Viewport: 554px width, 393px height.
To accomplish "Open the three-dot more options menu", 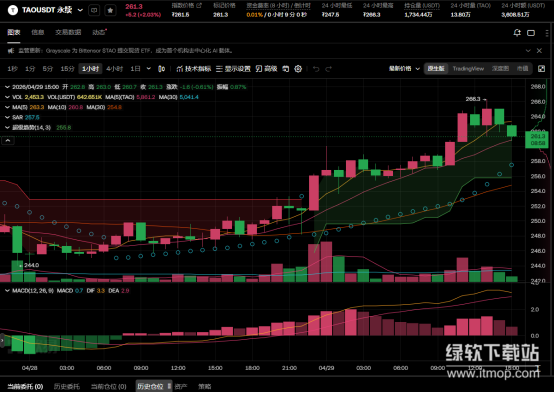I will click(547, 33).
